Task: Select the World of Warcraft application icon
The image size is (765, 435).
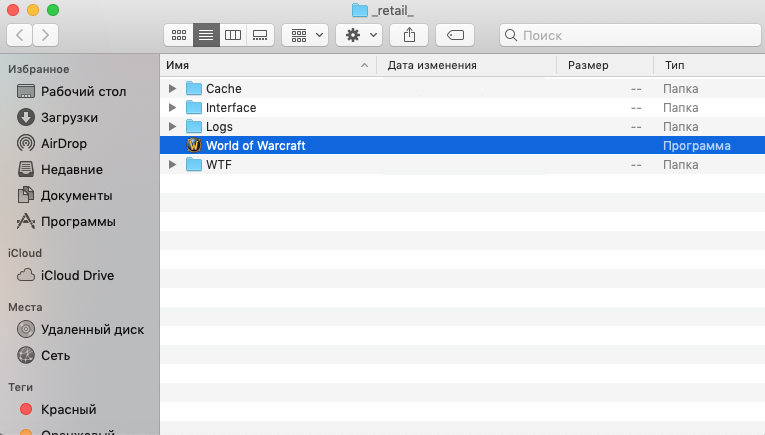Action: pyautogui.click(x=194, y=146)
